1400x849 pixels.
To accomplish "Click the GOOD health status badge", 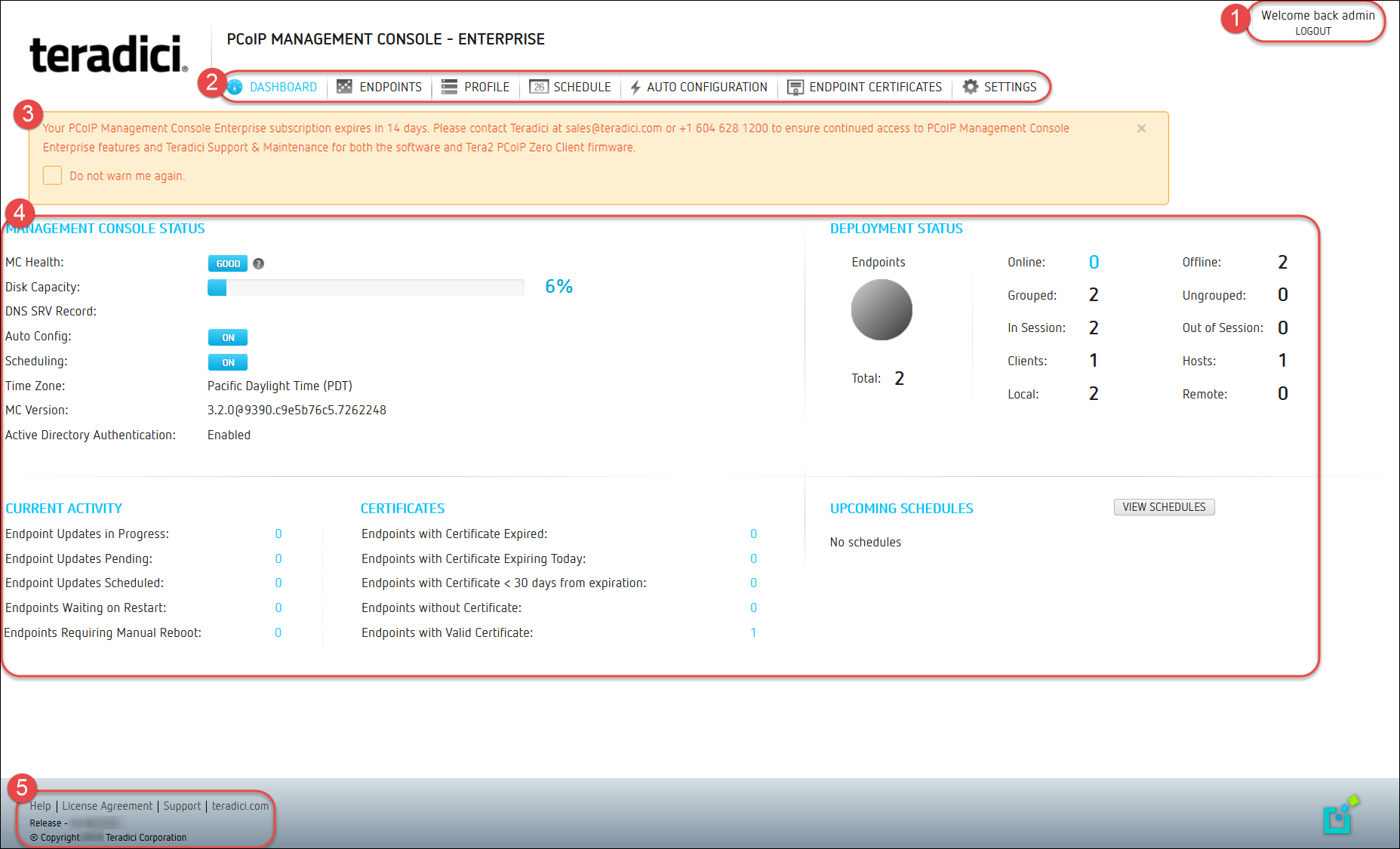I will [x=228, y=263].
